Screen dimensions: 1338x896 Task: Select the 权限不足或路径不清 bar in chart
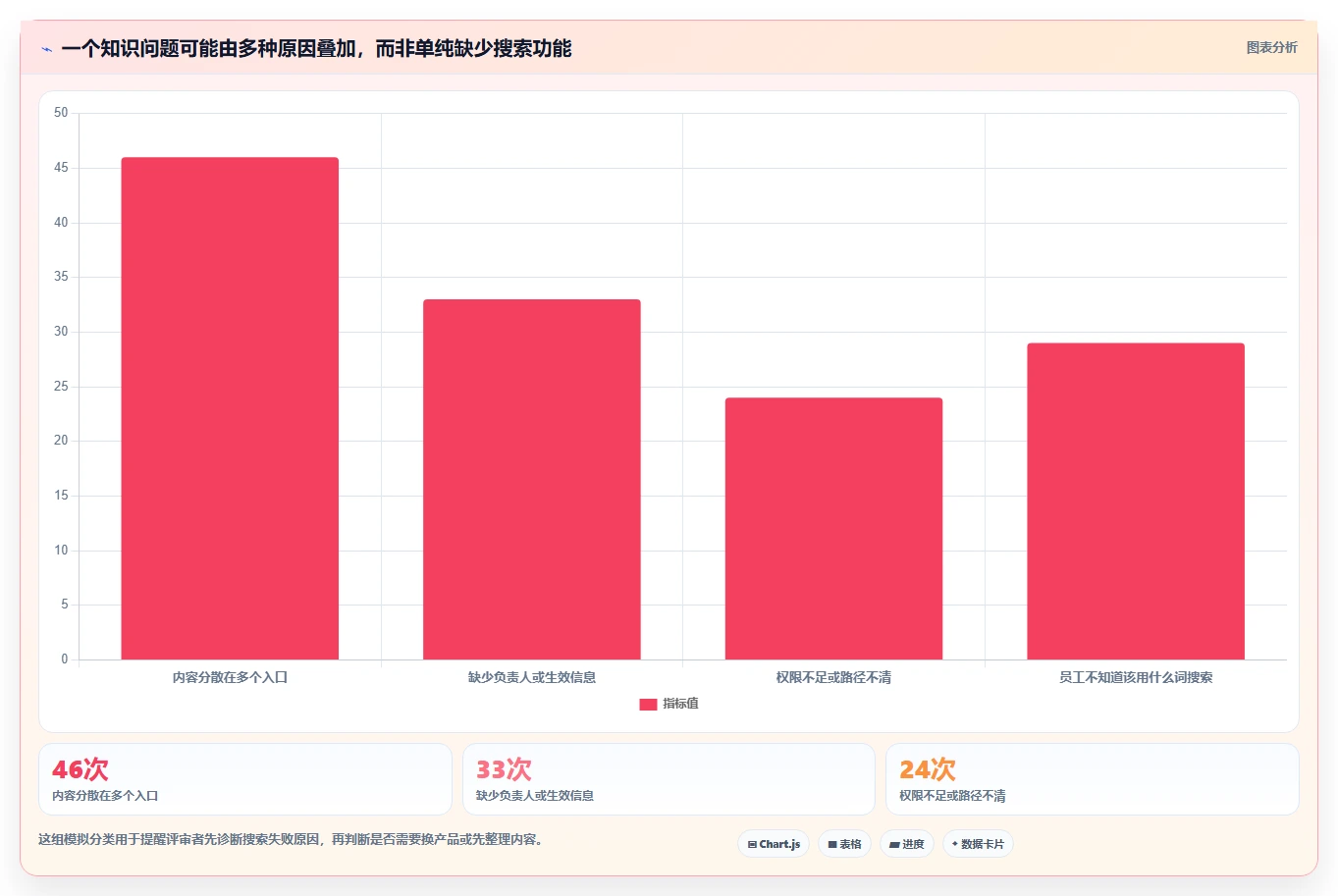point(833,528)
